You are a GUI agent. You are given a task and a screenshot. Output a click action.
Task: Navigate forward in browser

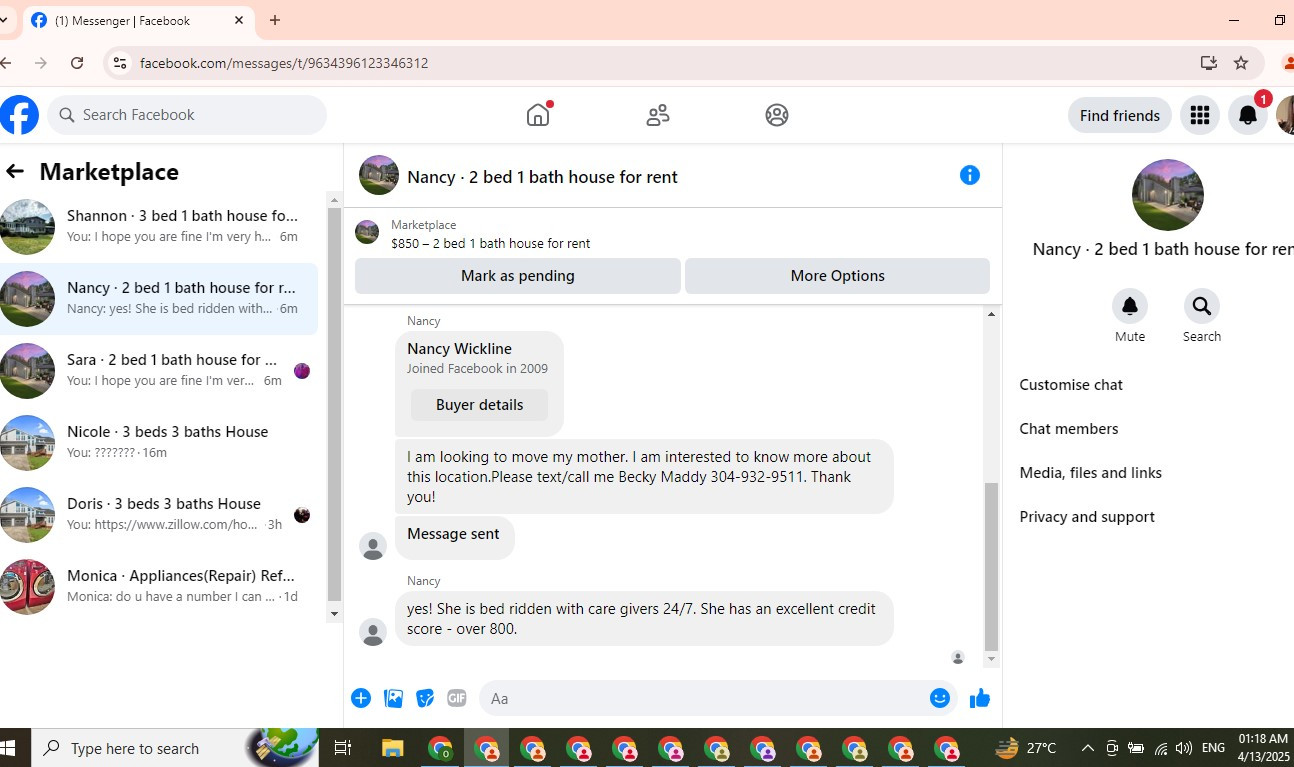pos(41,63)
